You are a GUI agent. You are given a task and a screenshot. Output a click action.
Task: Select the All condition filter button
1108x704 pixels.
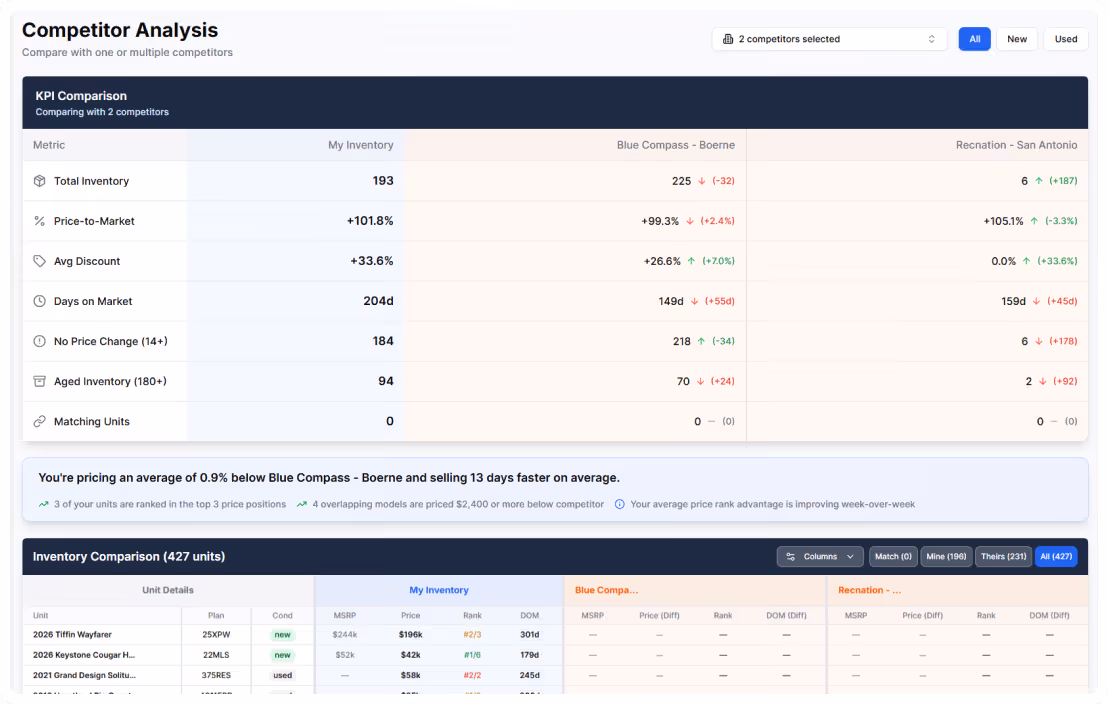tap(974, 38)
